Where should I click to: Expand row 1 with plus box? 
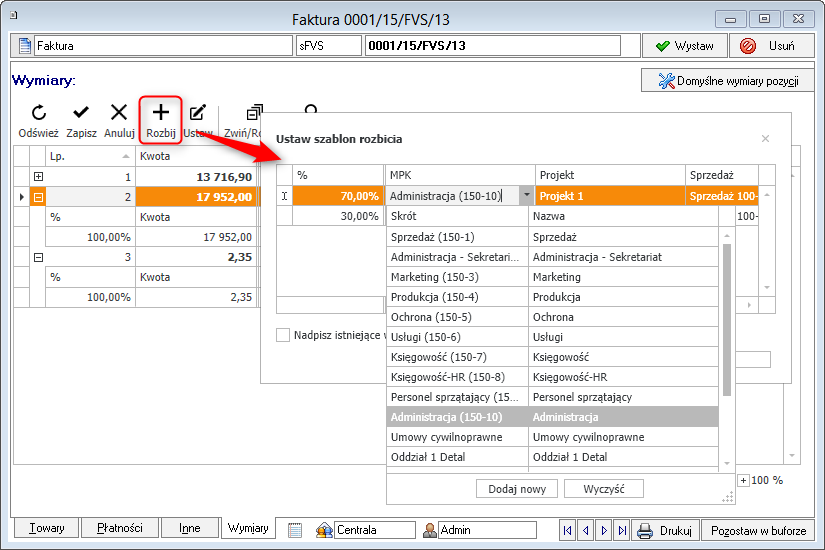tap(38, 176)
